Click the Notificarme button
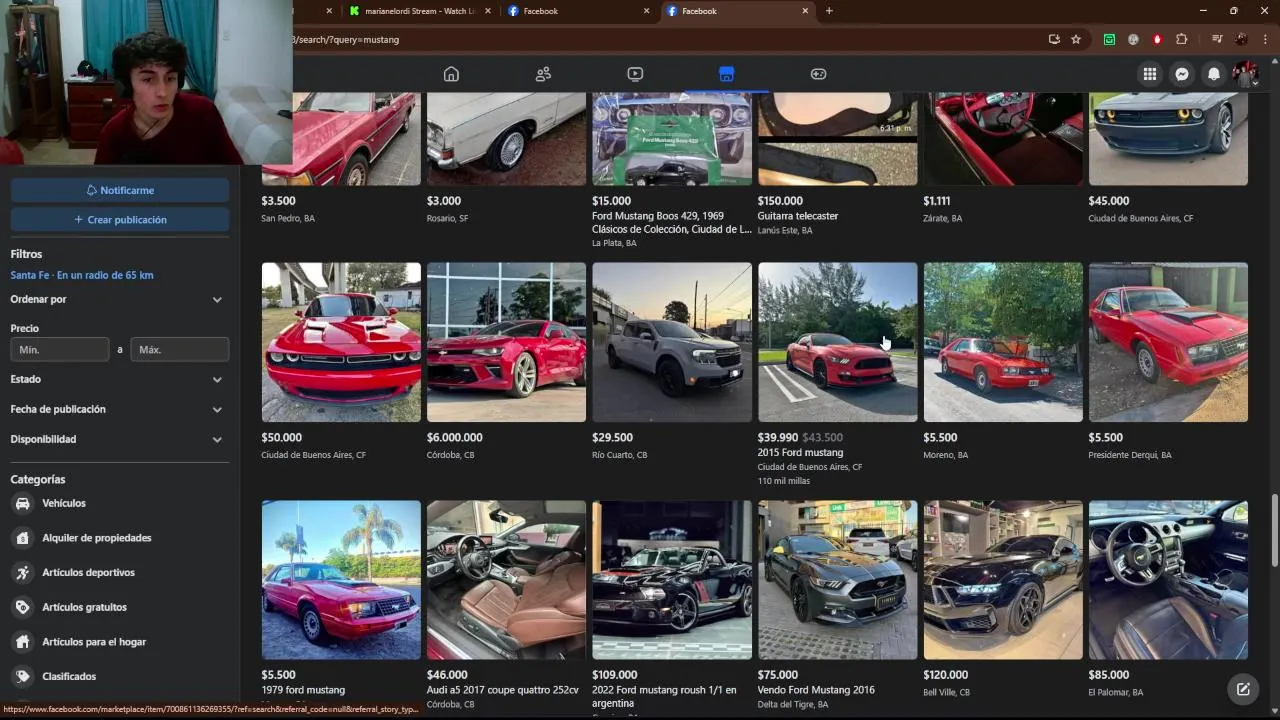Image resolution: width=1280 pixels, height=720 pixels. 120,190
